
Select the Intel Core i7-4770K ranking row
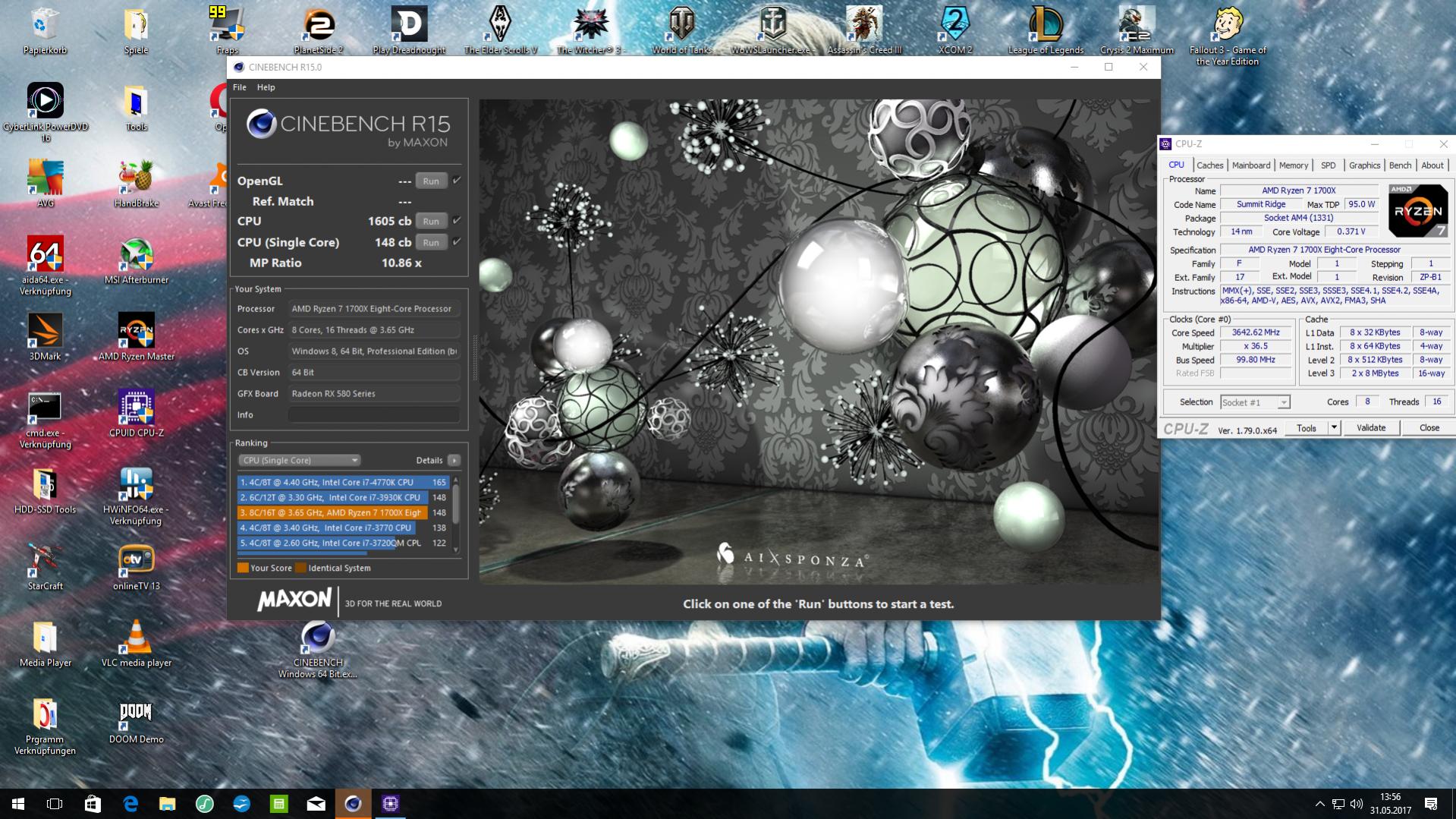343,483
